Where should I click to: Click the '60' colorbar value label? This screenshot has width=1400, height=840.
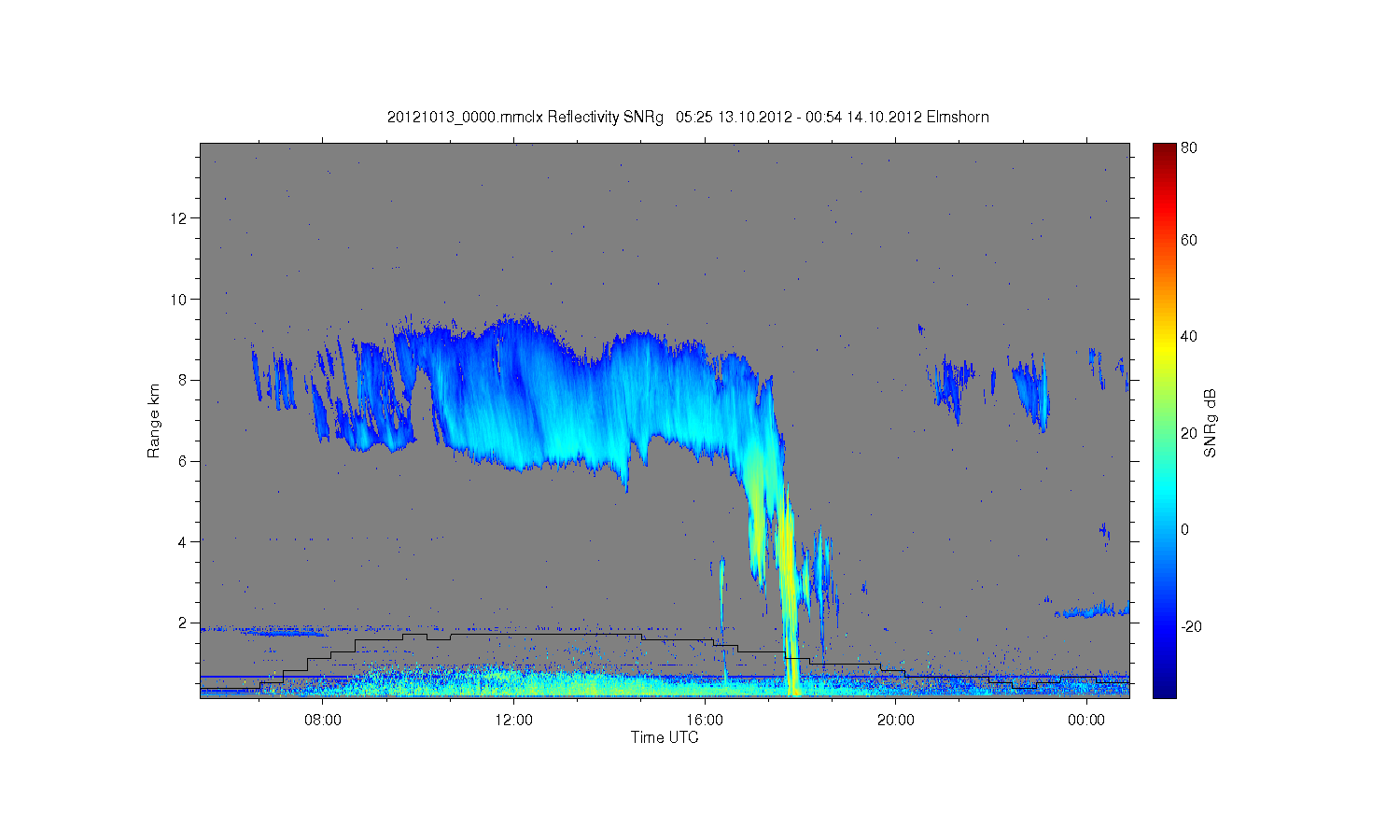tap(1189, 240)
